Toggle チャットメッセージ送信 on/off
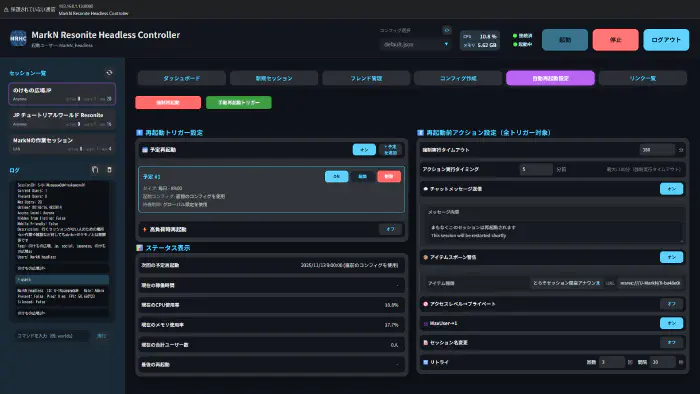700x394 pixels. click(x=671, y=189)
